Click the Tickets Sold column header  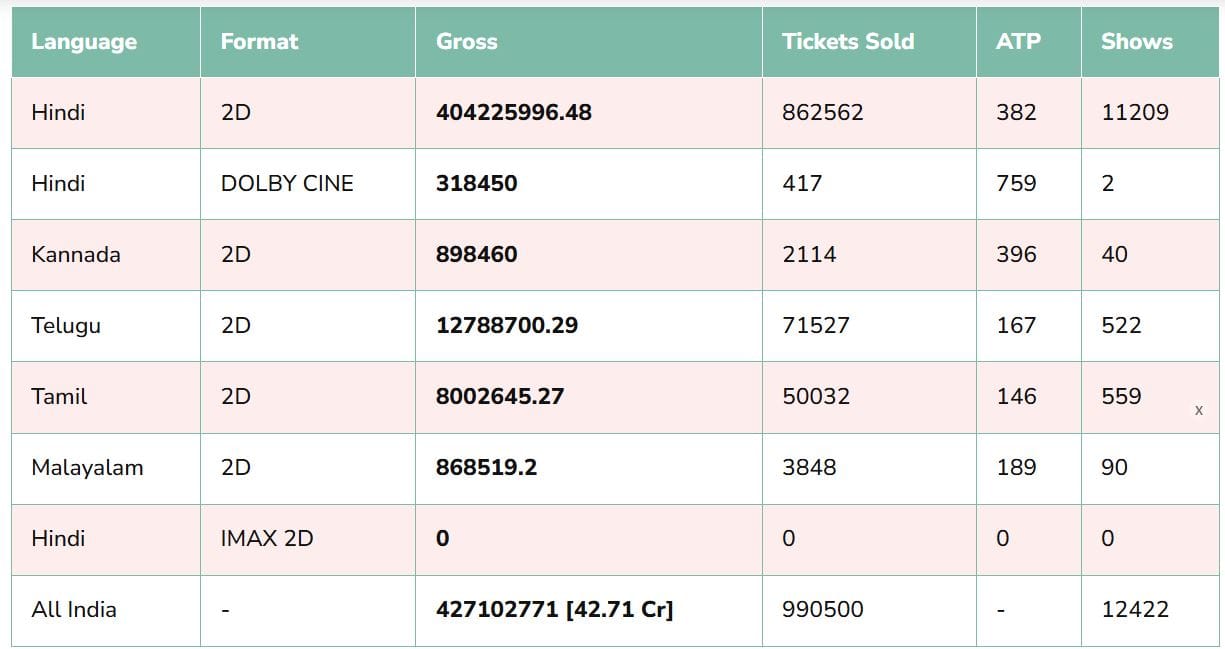847,42
